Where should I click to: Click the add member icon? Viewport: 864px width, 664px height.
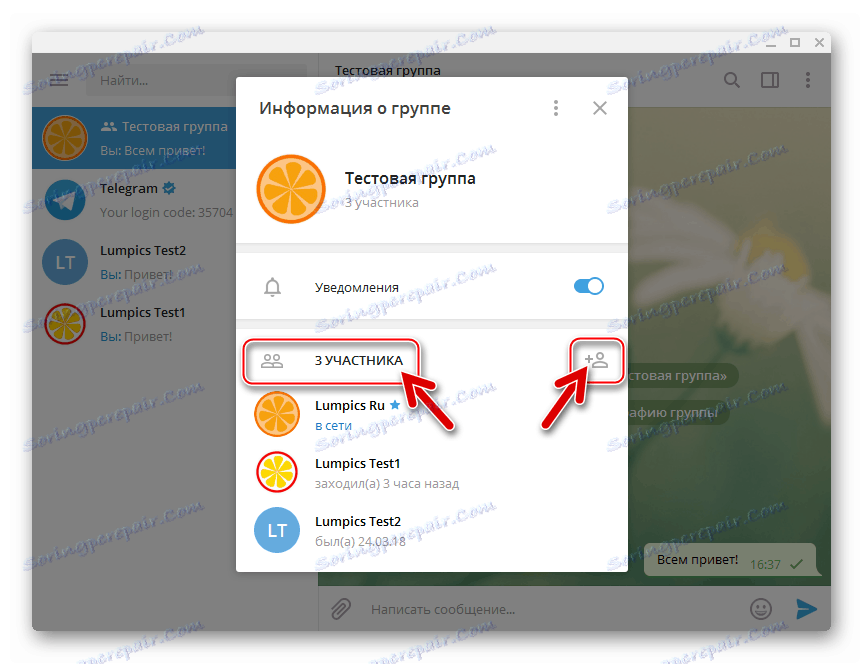point(596,360)
